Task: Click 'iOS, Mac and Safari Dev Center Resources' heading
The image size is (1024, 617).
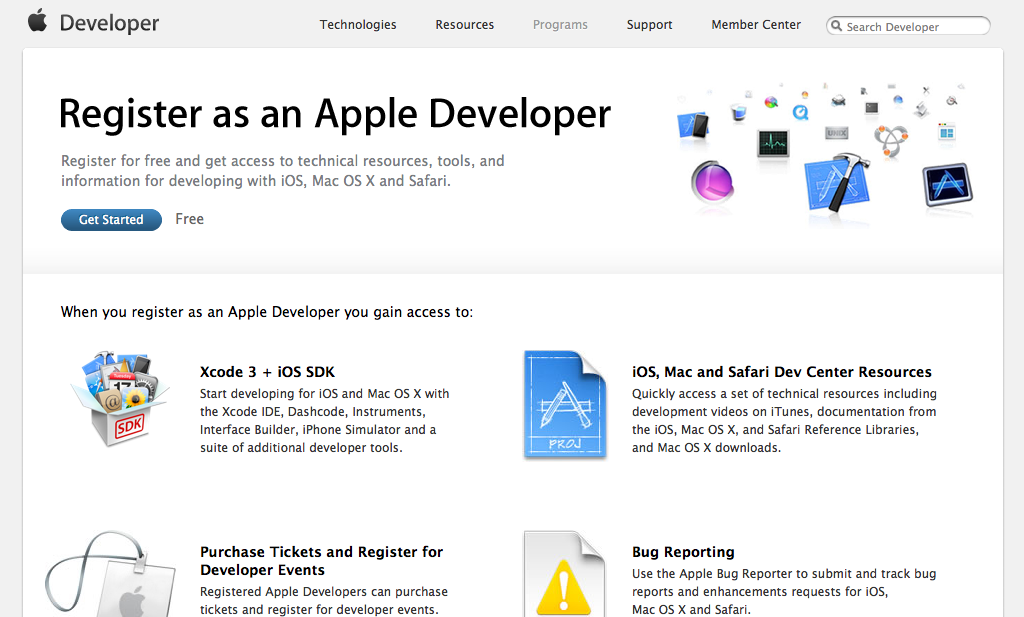Action: 782,372
